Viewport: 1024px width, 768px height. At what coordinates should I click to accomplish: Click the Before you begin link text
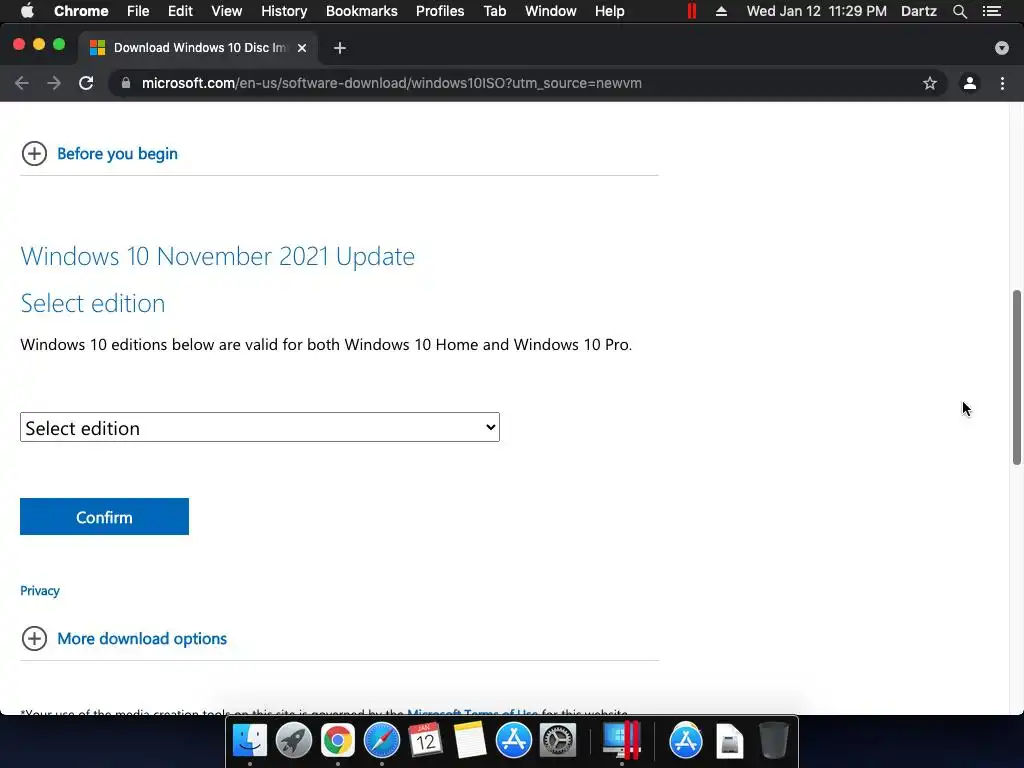tap(118, 153)
